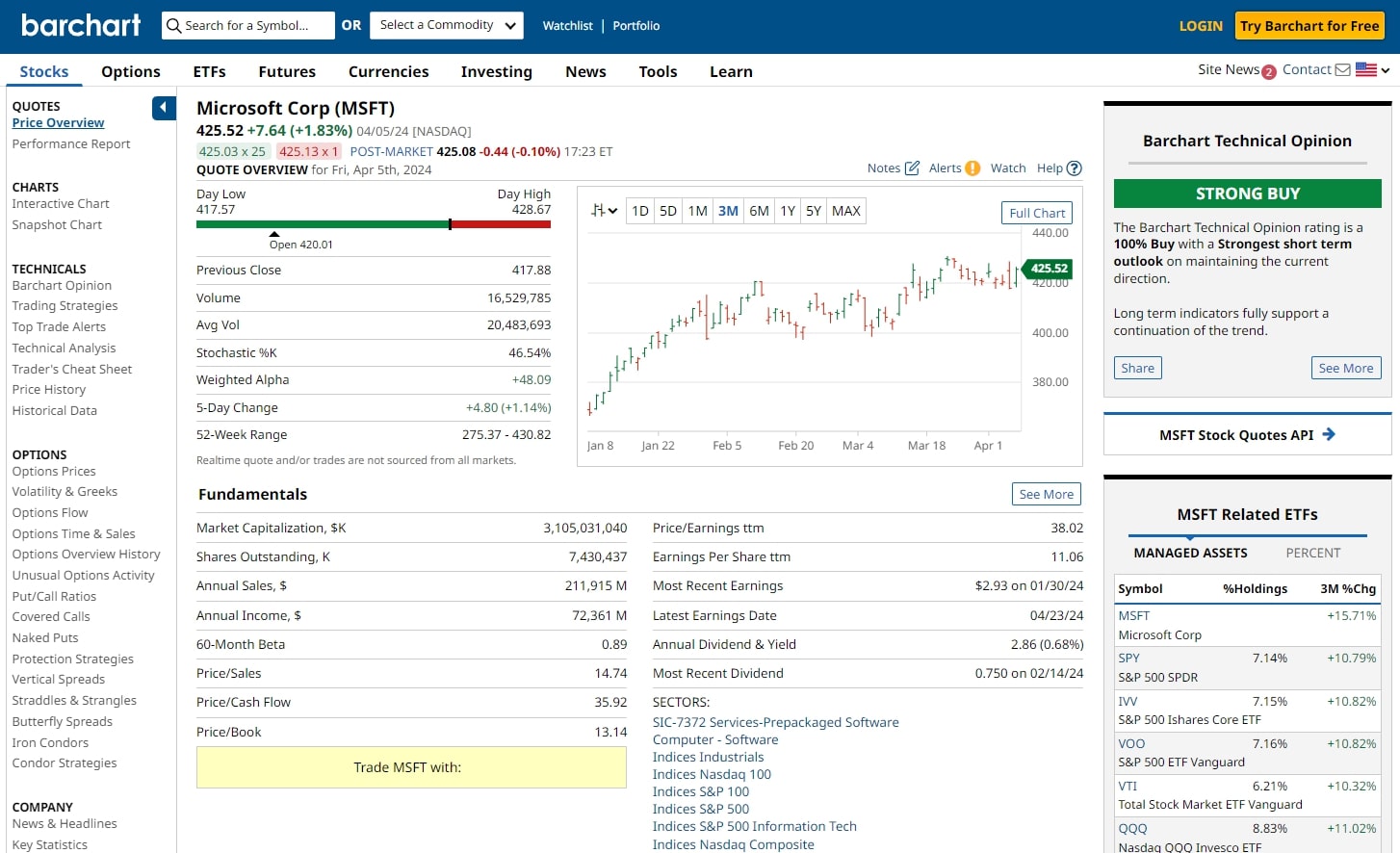Screen dimensions: 1400x853
Task: Select the 1D chart period
Action: pyautogui.click(x=640, y=211)
